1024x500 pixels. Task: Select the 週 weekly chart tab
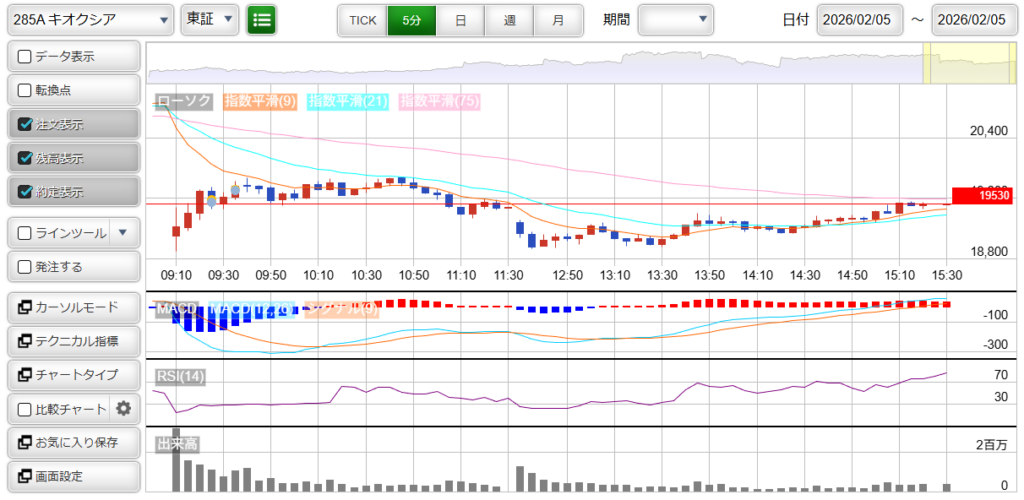click(510, 20)
